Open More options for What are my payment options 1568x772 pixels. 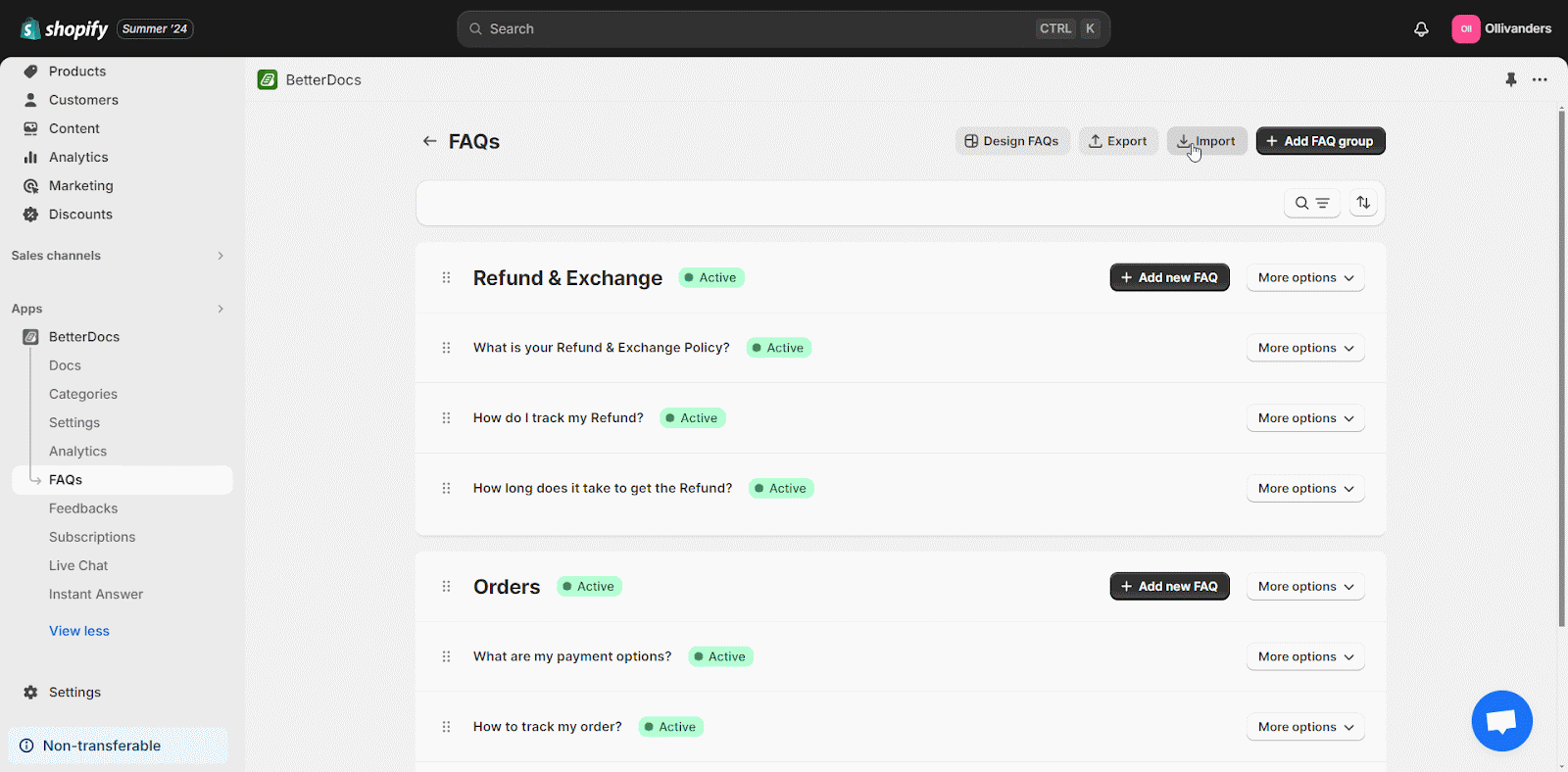click(x=1304, y=656)
